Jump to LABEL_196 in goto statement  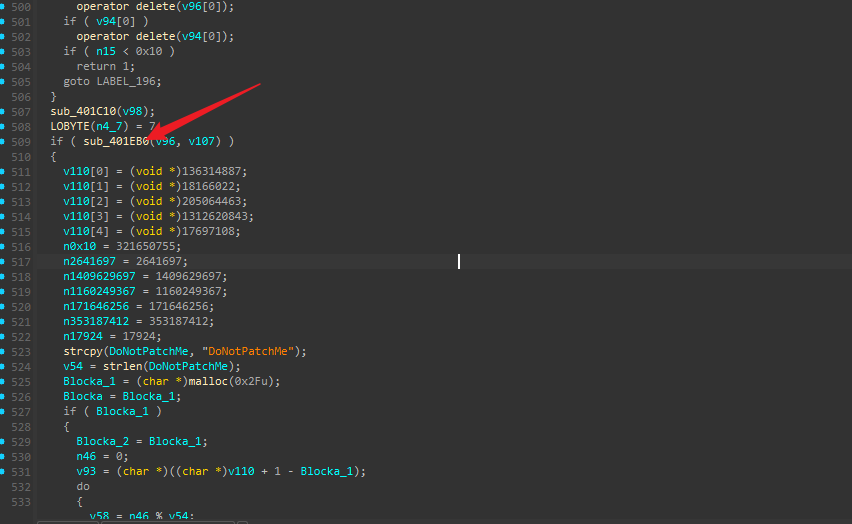[126, 82]
